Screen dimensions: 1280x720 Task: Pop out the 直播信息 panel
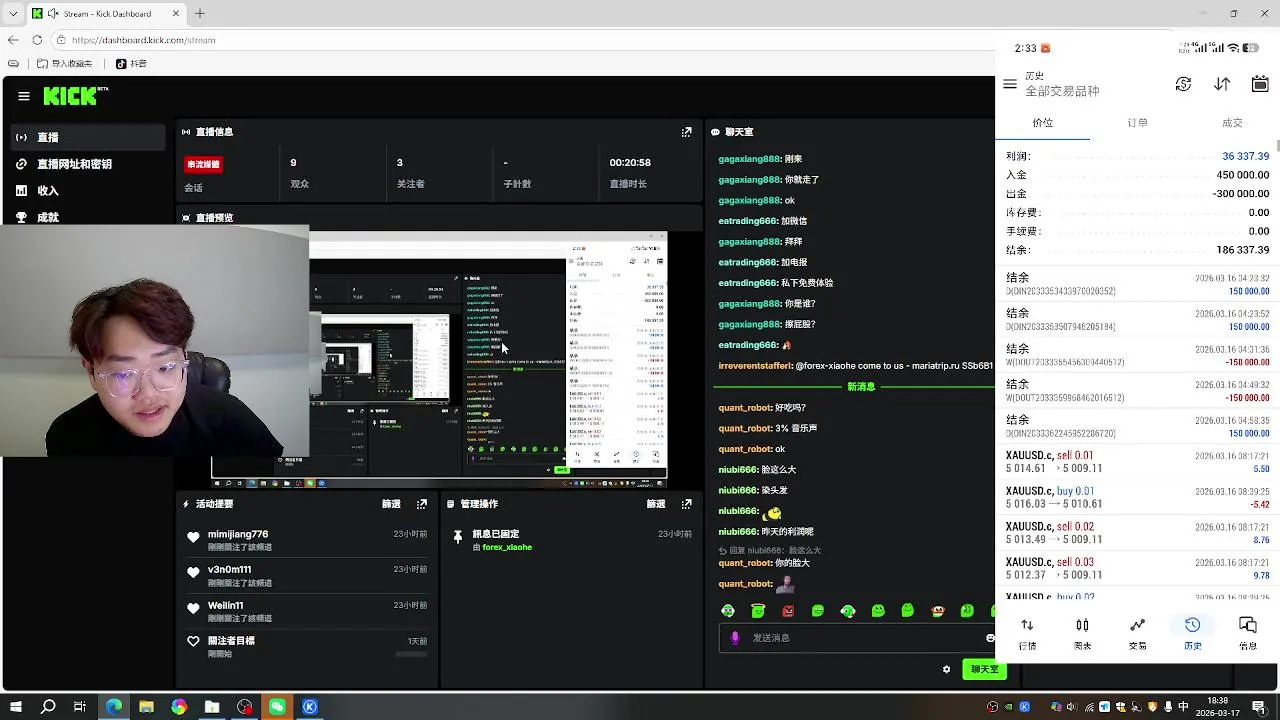(x=686, y=132)
